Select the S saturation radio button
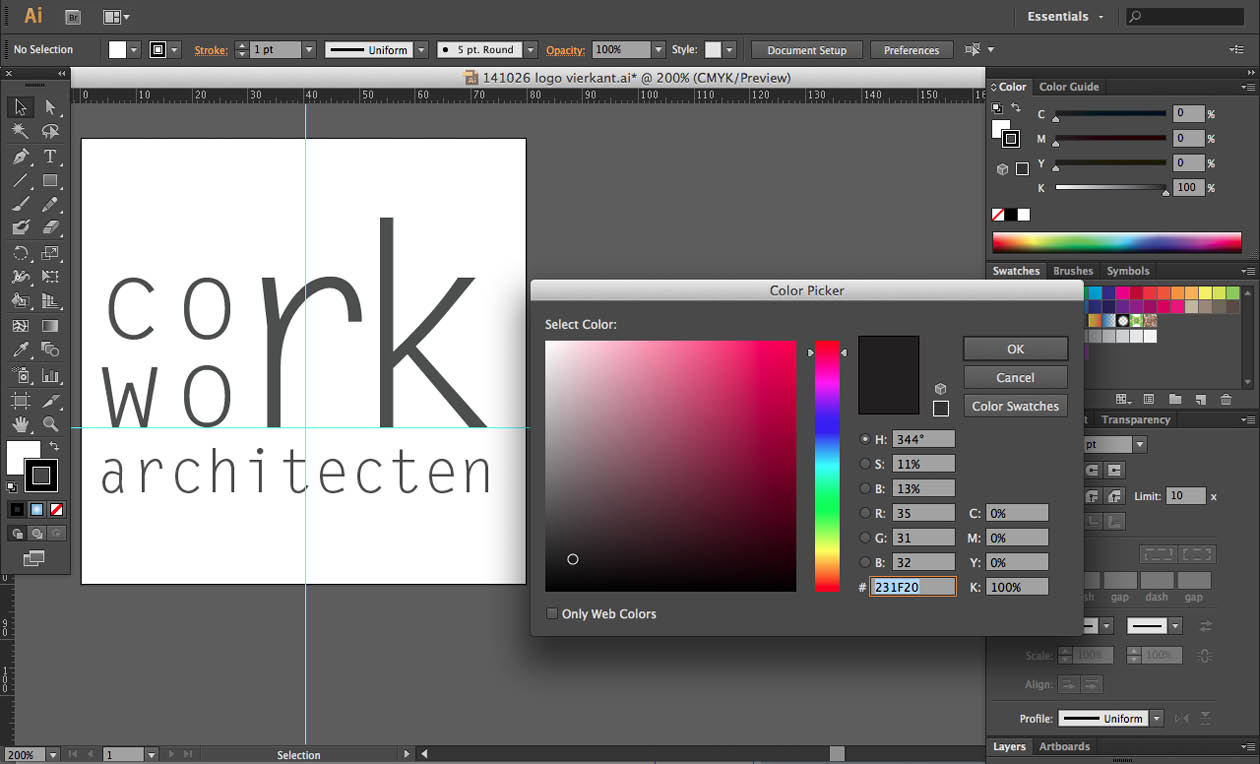This screenshot has width=1260, height=764. (x=865, y=464)
